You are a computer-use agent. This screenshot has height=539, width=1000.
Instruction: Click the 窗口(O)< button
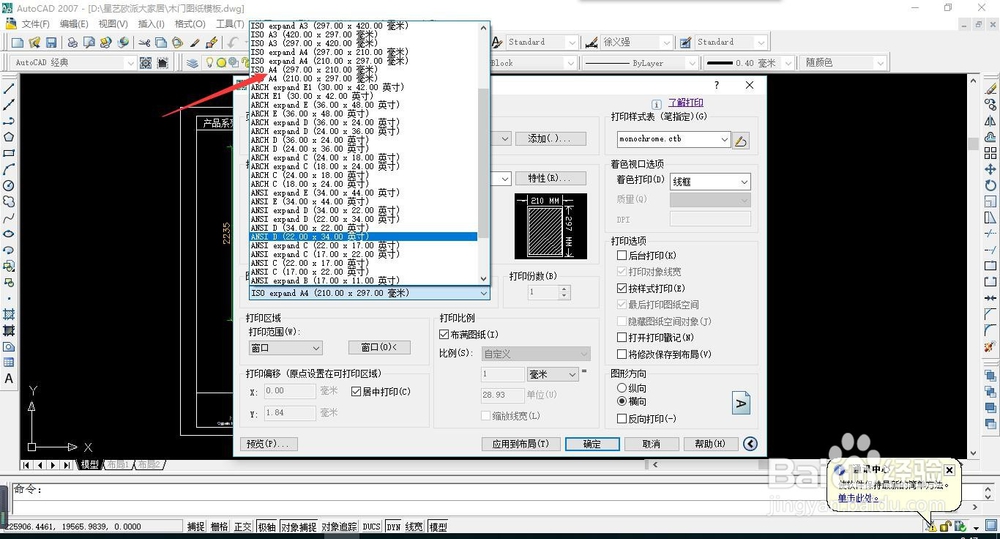click(x=379, y=347)
